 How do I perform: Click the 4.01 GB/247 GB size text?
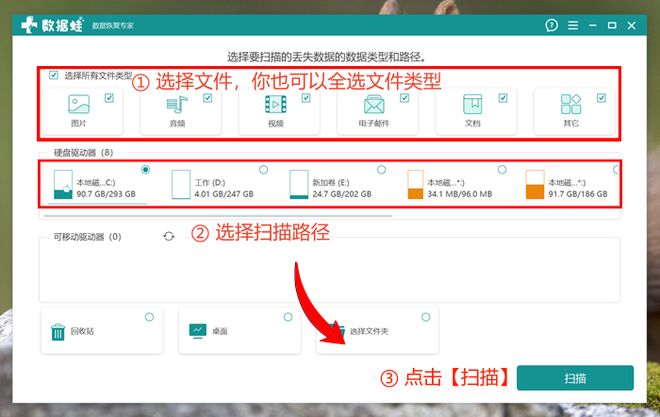(224, 194)
